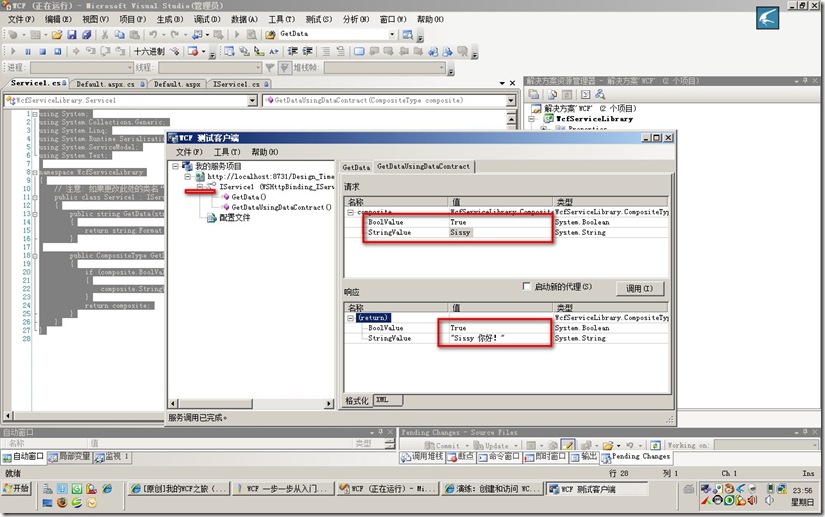Image resolution: width=825 pixels, height=517 pixels.
Task: Toggle the Hexadecimal display button 十六进制
Action: [149, 52]
